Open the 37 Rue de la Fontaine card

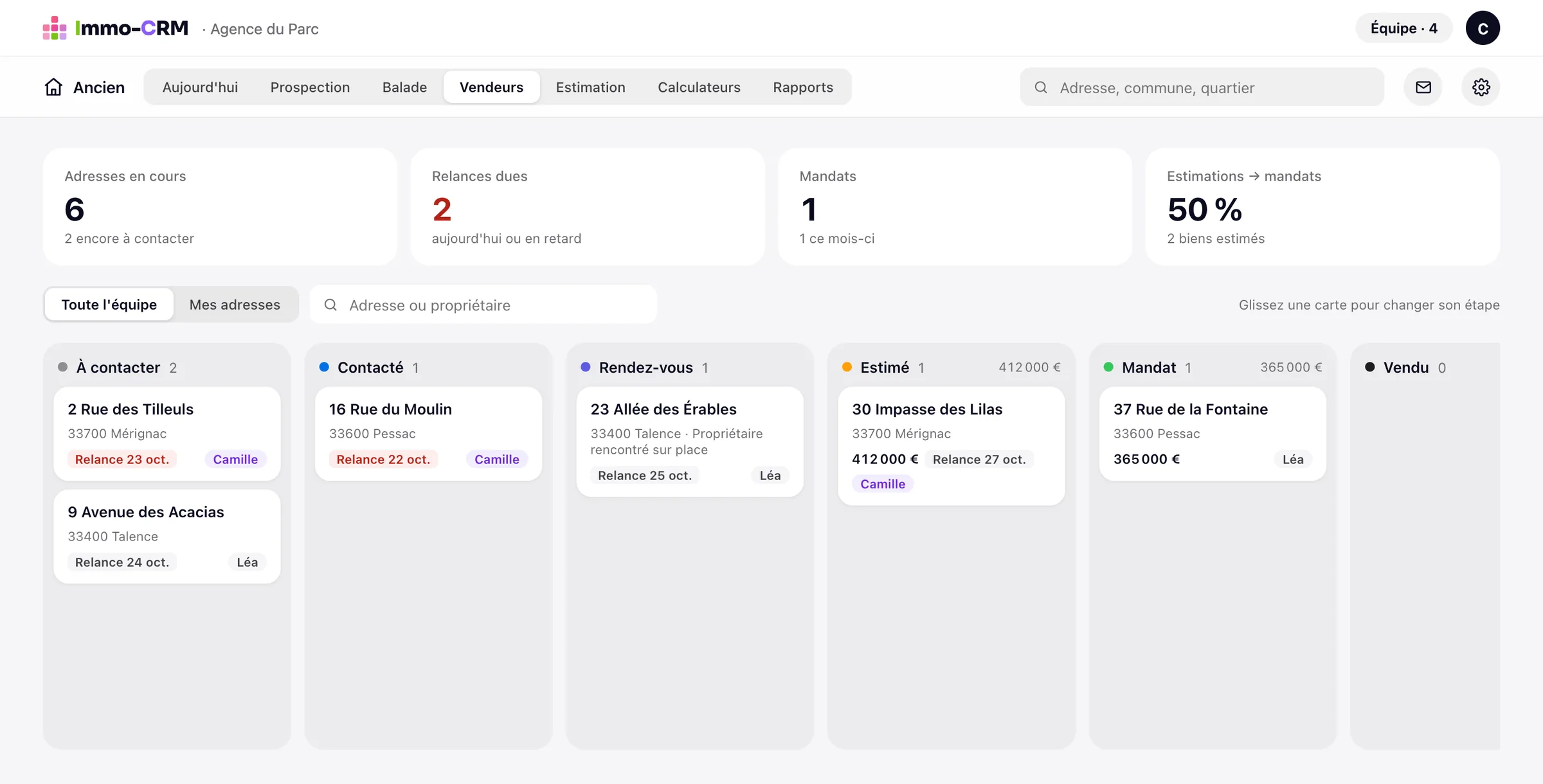(1213, 433)
